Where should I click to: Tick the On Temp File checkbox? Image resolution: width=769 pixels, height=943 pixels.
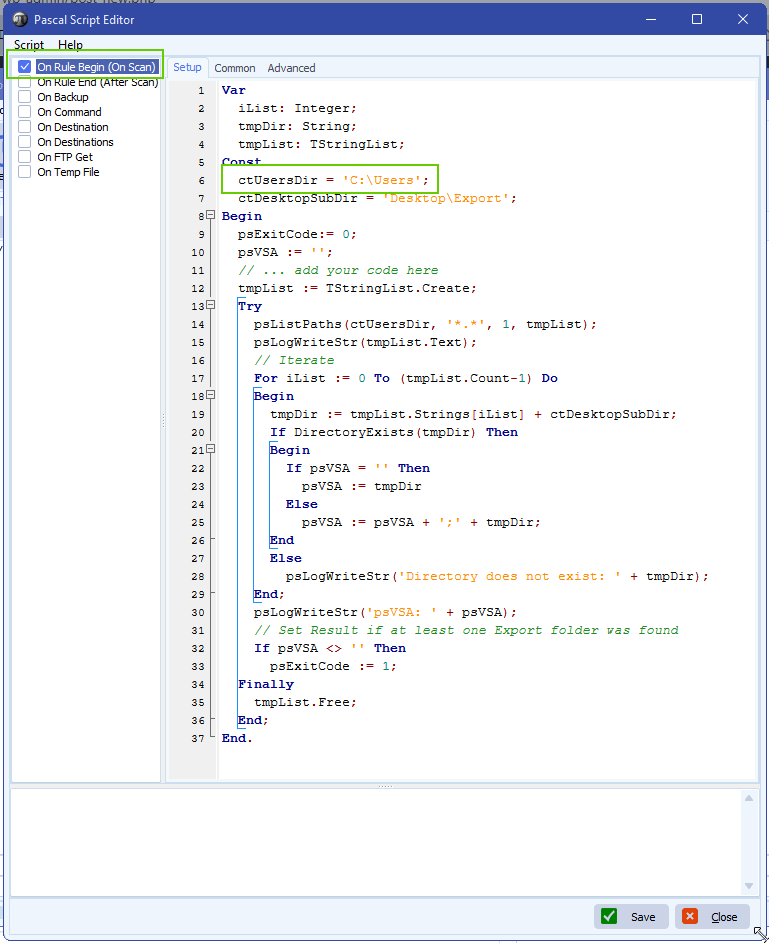25,172
